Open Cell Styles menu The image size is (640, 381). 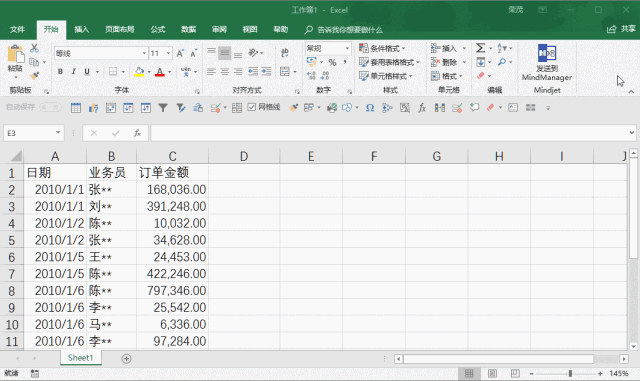(385, 76)
